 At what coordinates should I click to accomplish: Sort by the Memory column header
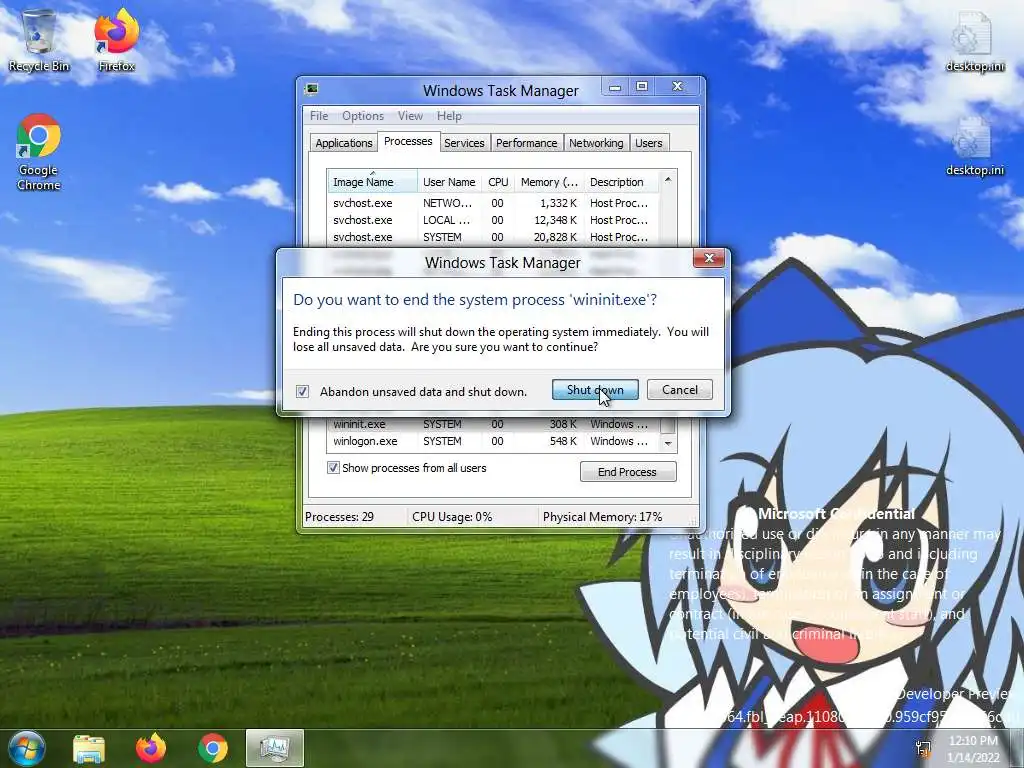[549, 182]
